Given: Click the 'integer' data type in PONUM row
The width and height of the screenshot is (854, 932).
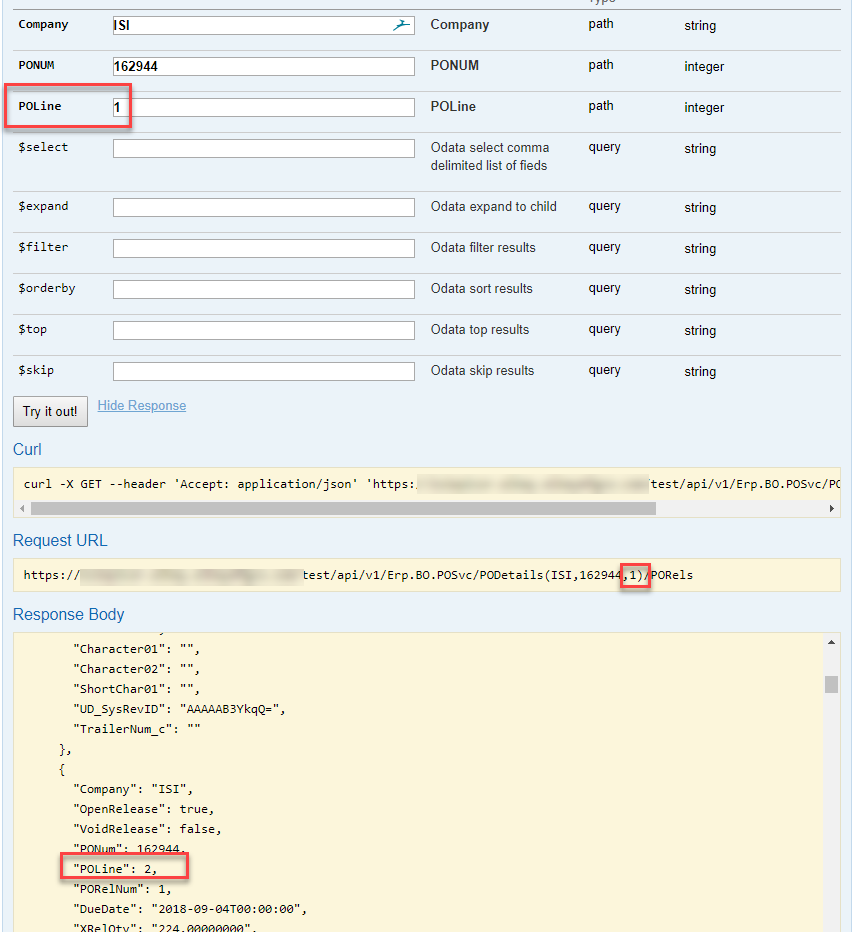Looking at the screenshot, I should pyautogui.click(x=704, y=67).
